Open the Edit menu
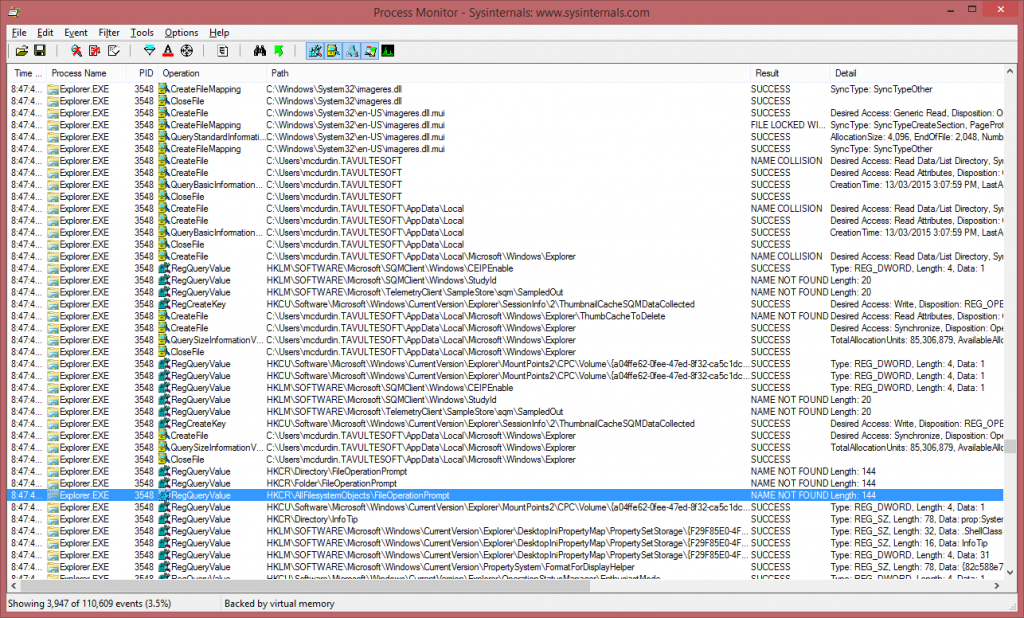Viewport: 1024px width, 618px height. point(45,33)
